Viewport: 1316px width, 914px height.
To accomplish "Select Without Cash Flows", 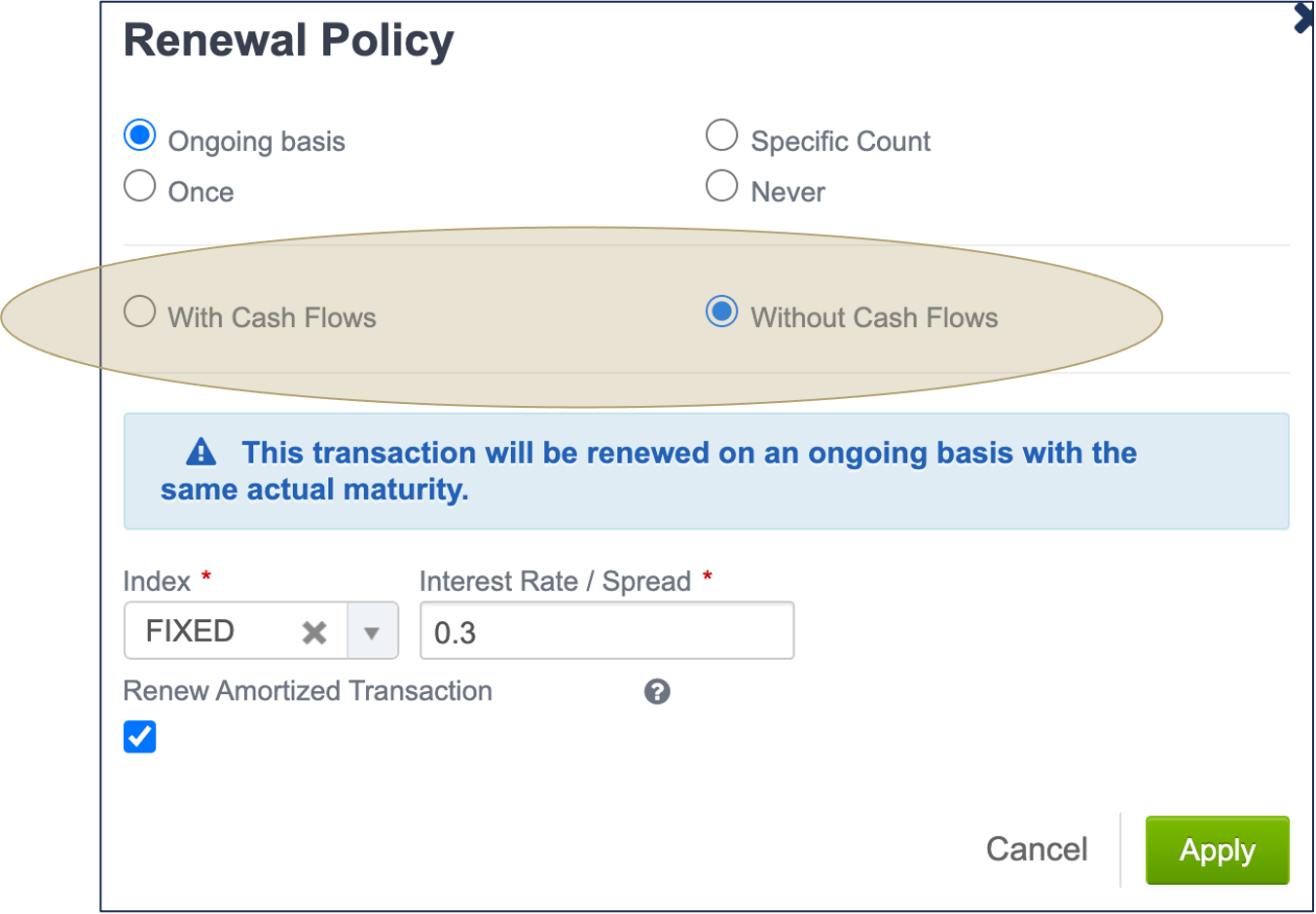I will coord(721,311).
